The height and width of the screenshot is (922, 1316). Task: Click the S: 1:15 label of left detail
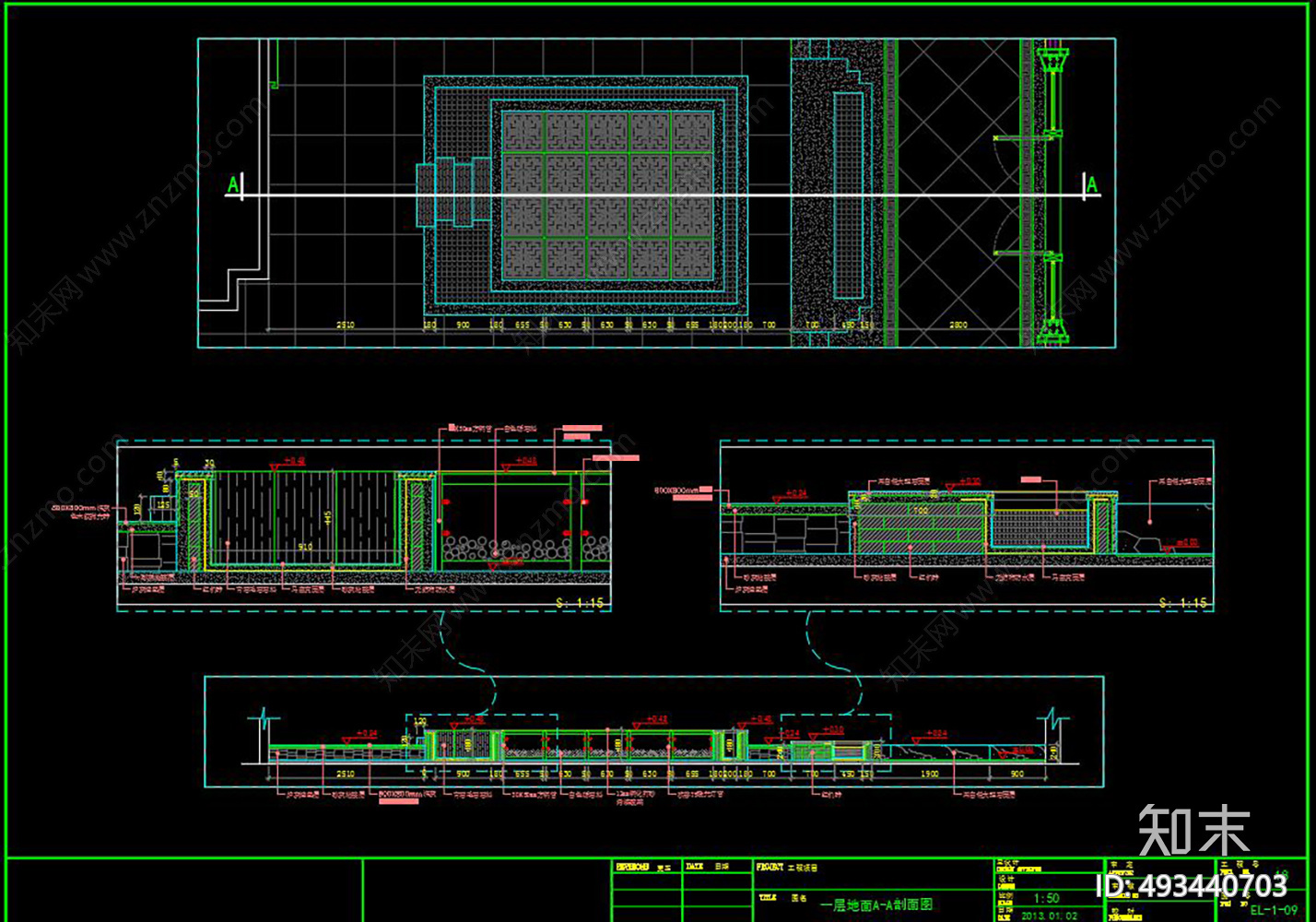click(x=580, y=603)
